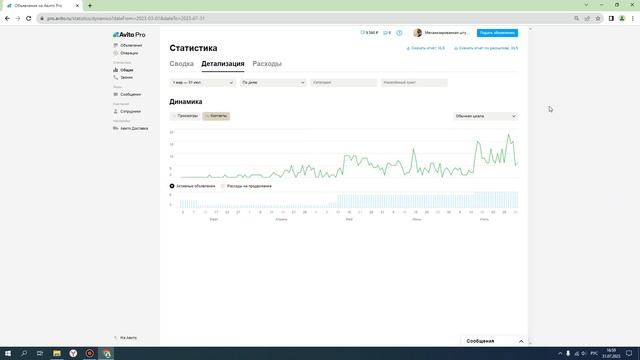This screenshot has width=640, height=360.
Task: Bookmark this page with star icon
Action: pos(598,18)
